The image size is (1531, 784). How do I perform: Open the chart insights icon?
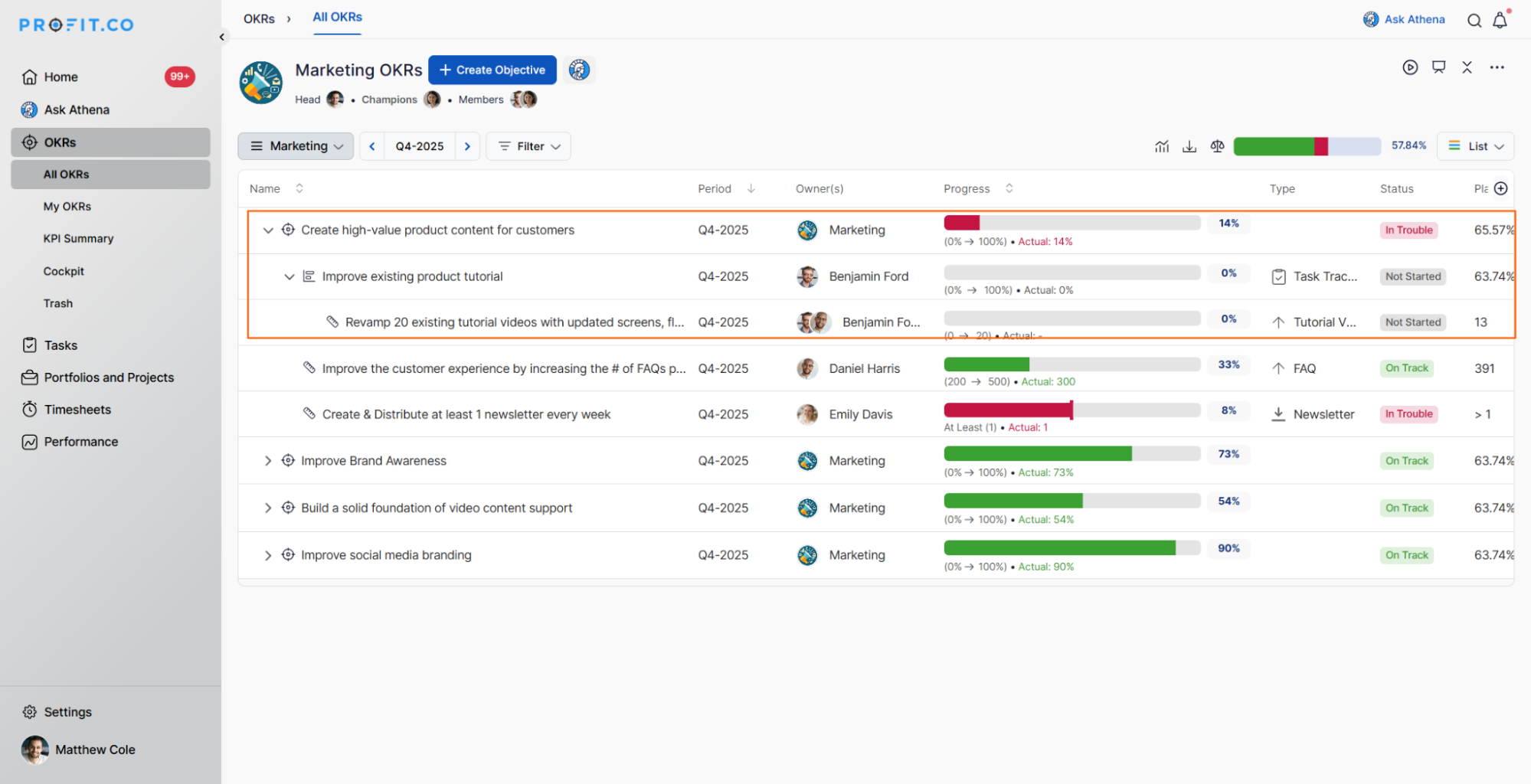pos(1161,146)
